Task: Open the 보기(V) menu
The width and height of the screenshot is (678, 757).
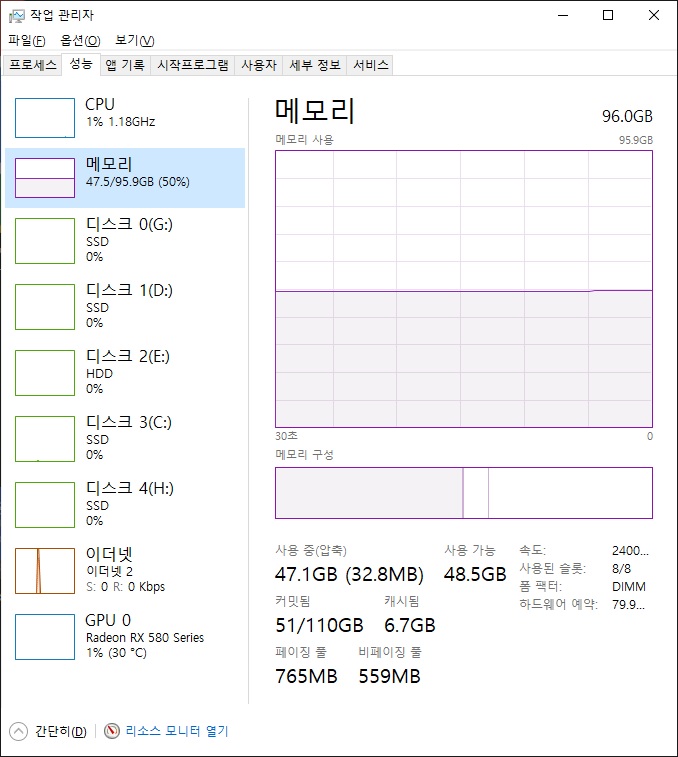Action: [135, 41]
